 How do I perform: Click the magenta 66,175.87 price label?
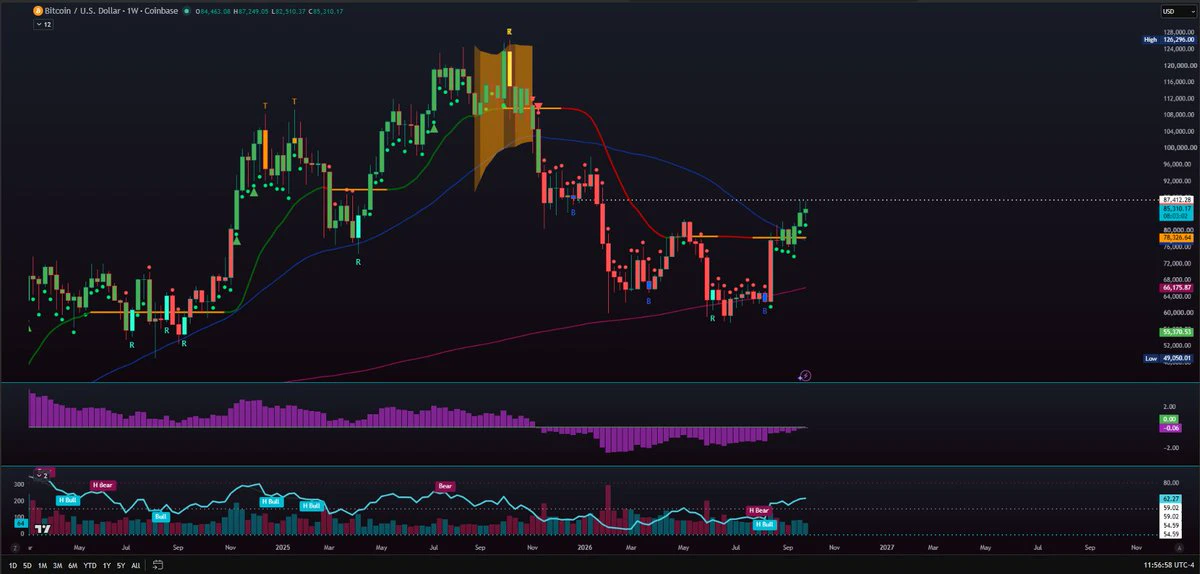click(1176, 287)
